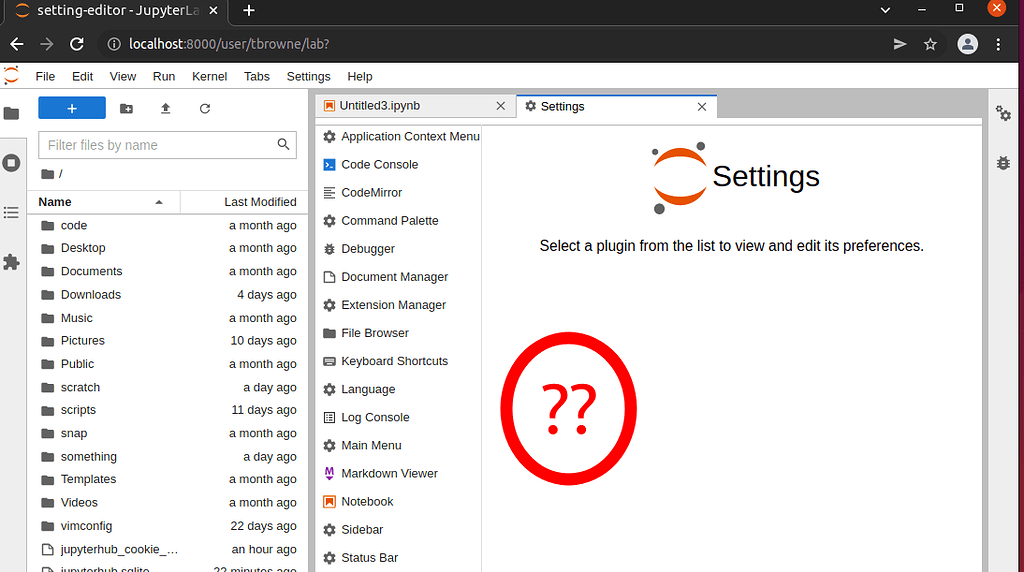
Task: Select the CodeMirror plugin entry
Action: coord(371,192)
